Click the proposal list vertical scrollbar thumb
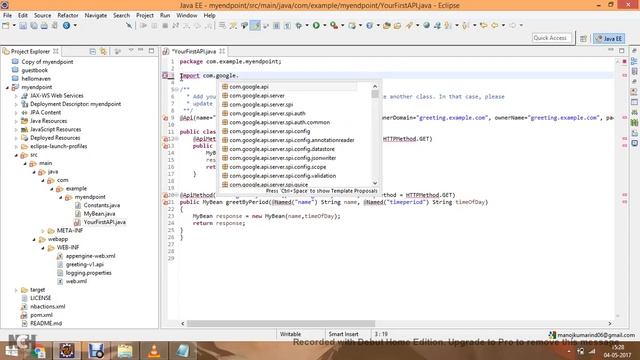This screenshot has height=360, width=640. coord(375,94)
